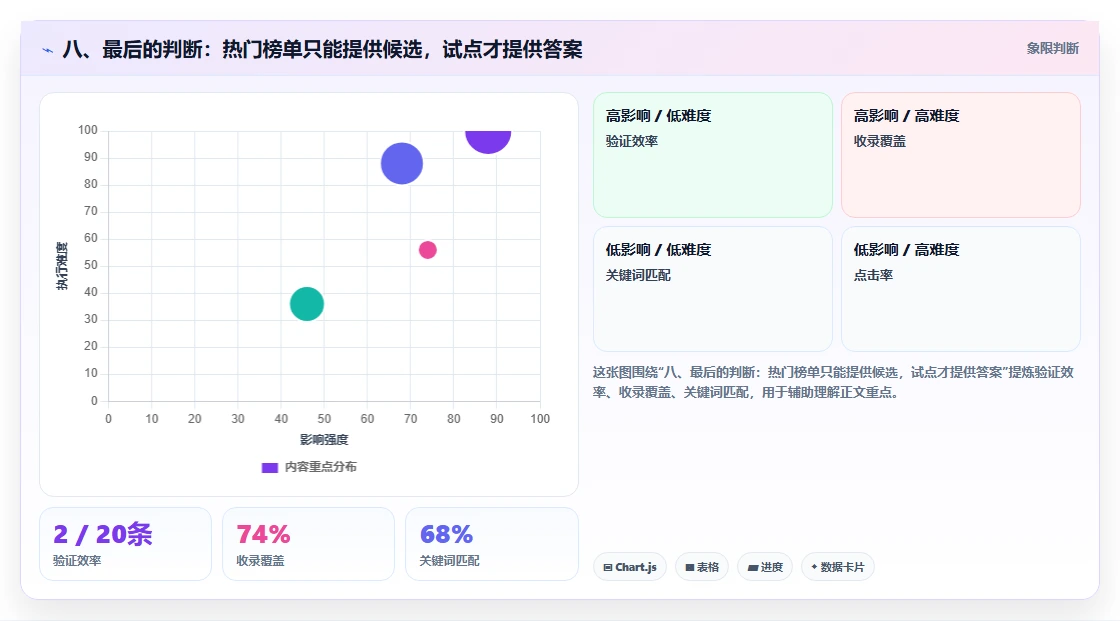Screen dimensions: 1120x621
Task: Open the 低影响 / 低难度 quadrant card
Action: pos(713,289)
